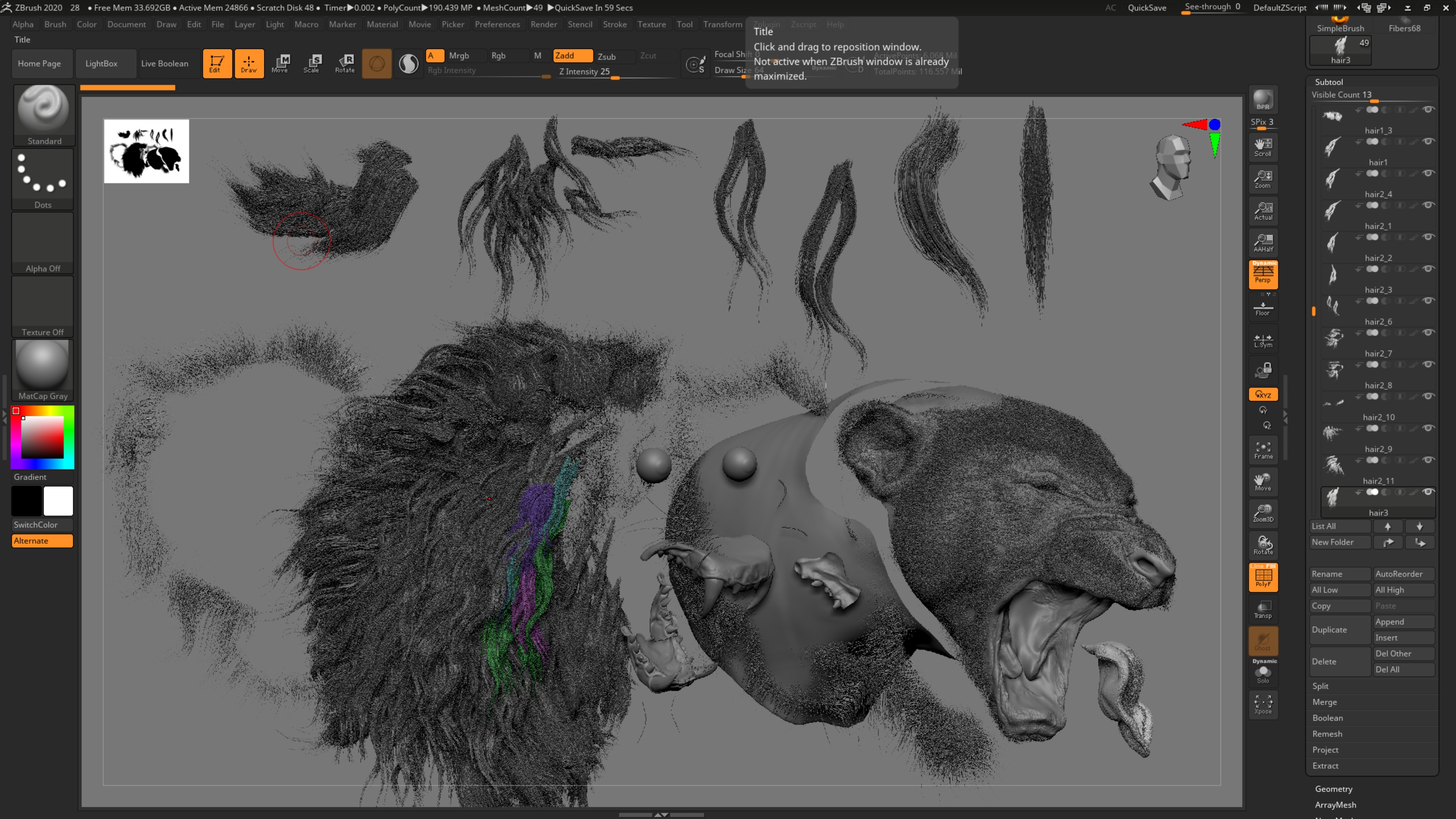
Task: Open the Alpha Off picker
Action: click(x=43, y=243)
